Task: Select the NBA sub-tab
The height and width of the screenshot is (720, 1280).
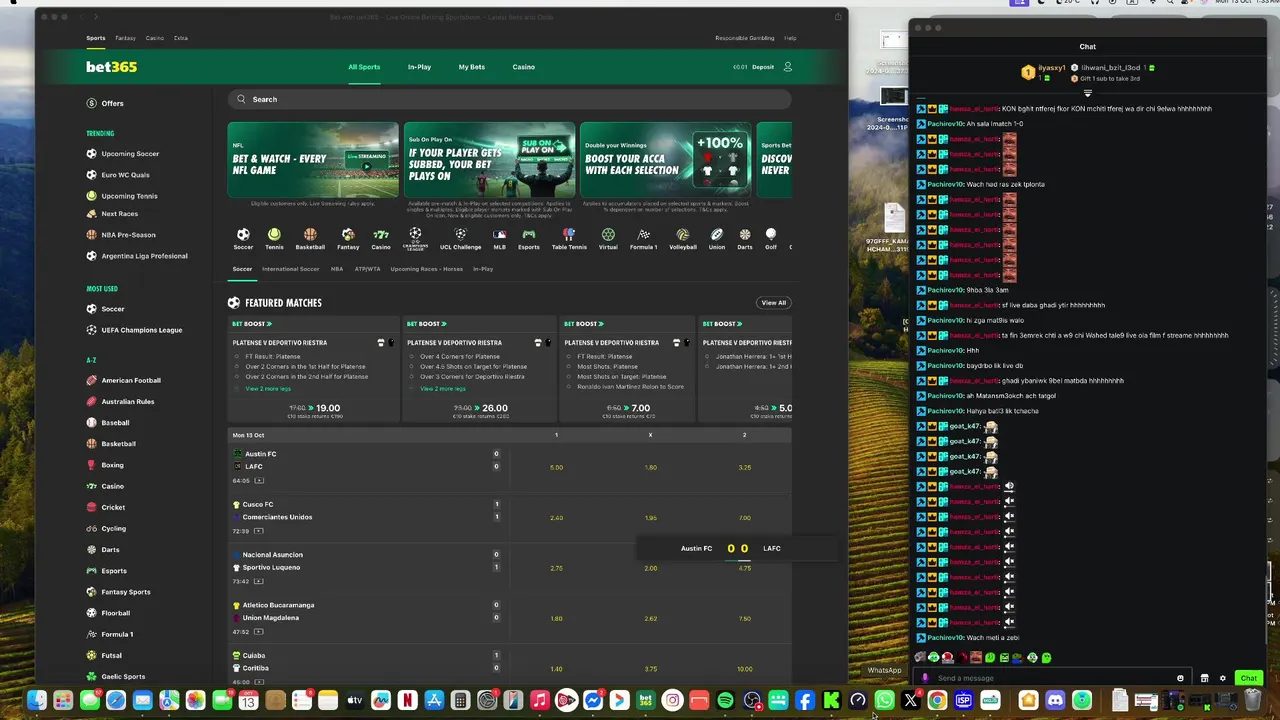Action: (x=337, y=269)
